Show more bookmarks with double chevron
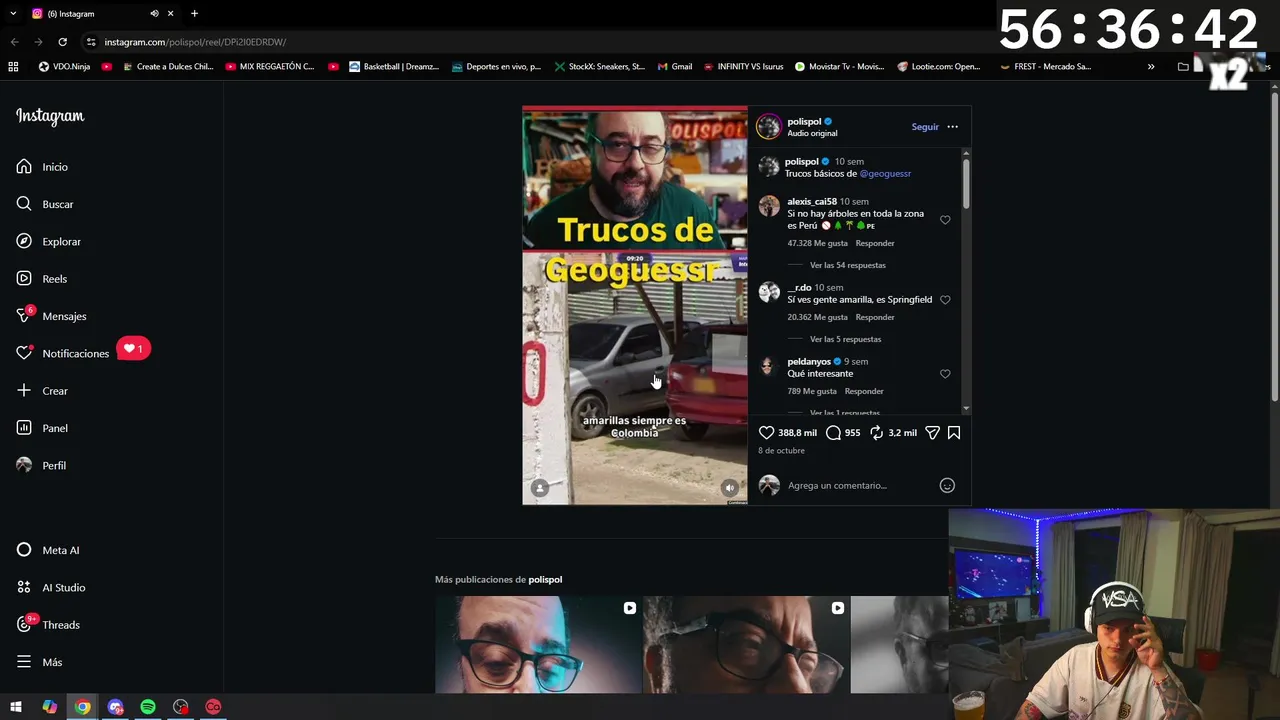Image resolution: width=1280 pixels, height=720 pixels. (1151, 67)
